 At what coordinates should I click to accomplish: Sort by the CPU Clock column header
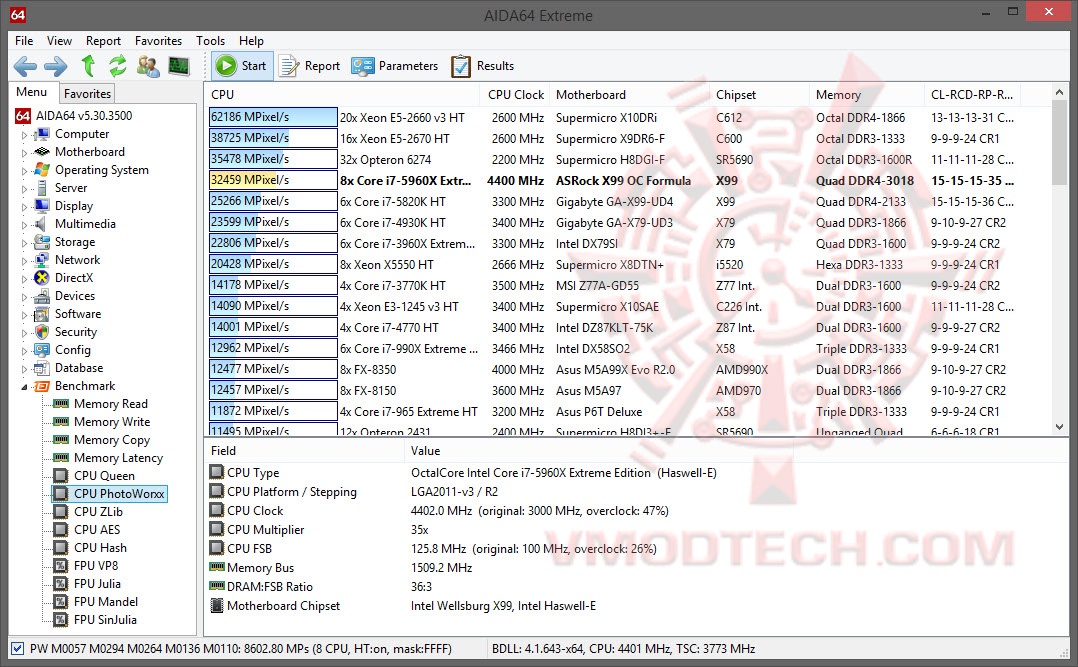pyautogui.click(x=516, y=94)
